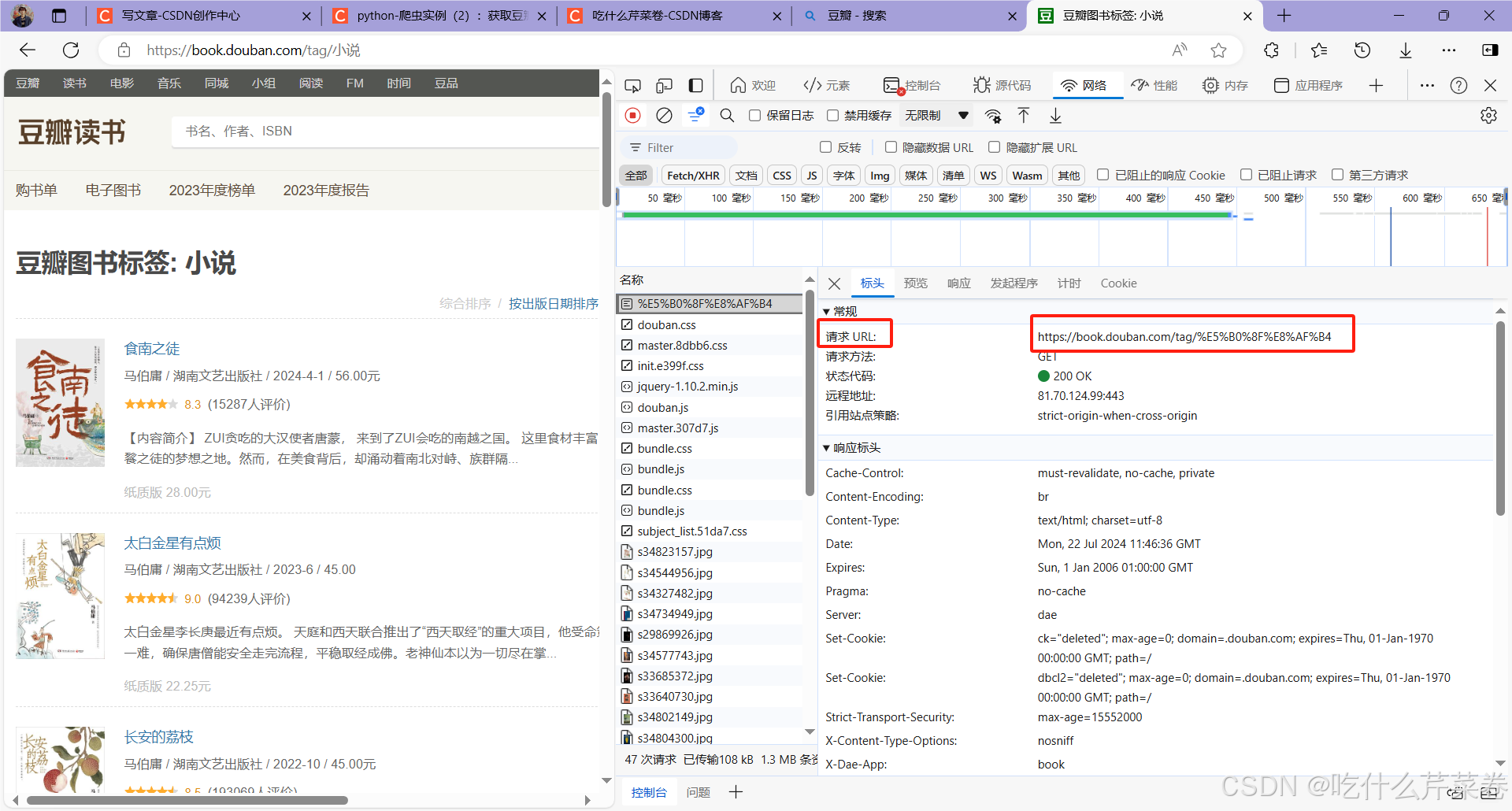The height and width of the screenshot is (811, 1512).
Task: Sort by 按出版日期排序 link
Action: pos(553,304)
